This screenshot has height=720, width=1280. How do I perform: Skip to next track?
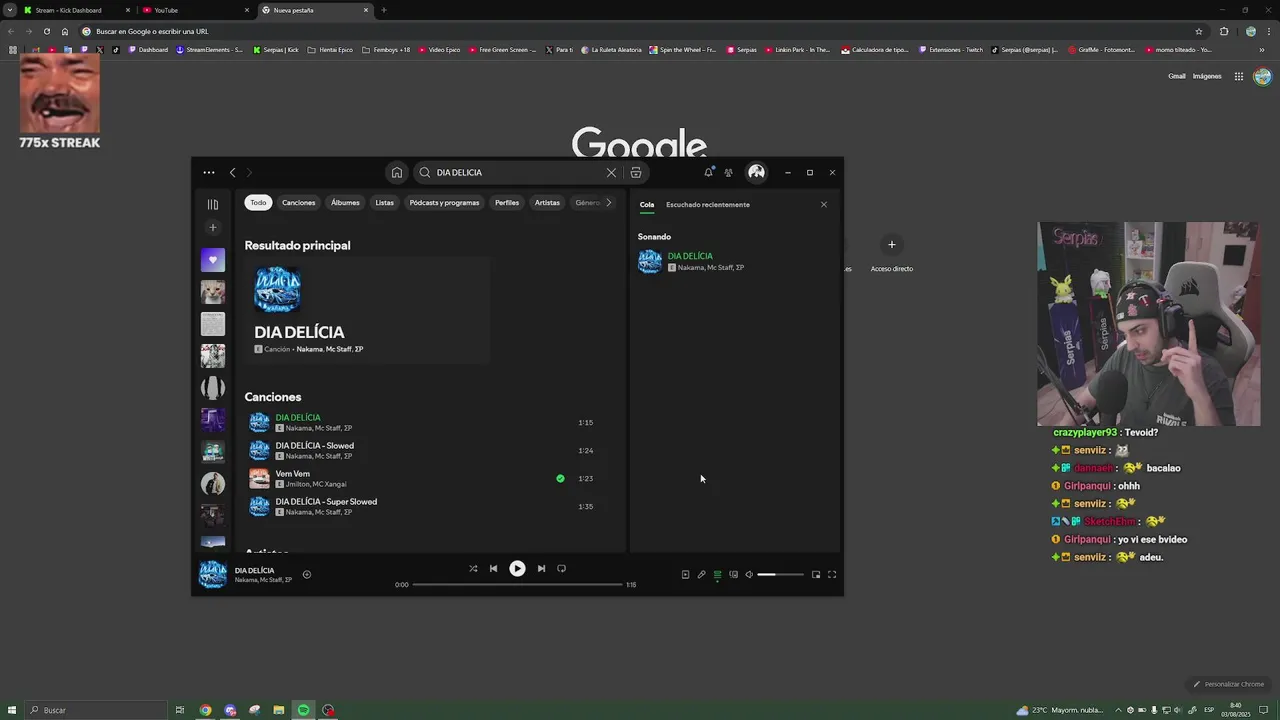pyautogui.click(x=541, y=568)
